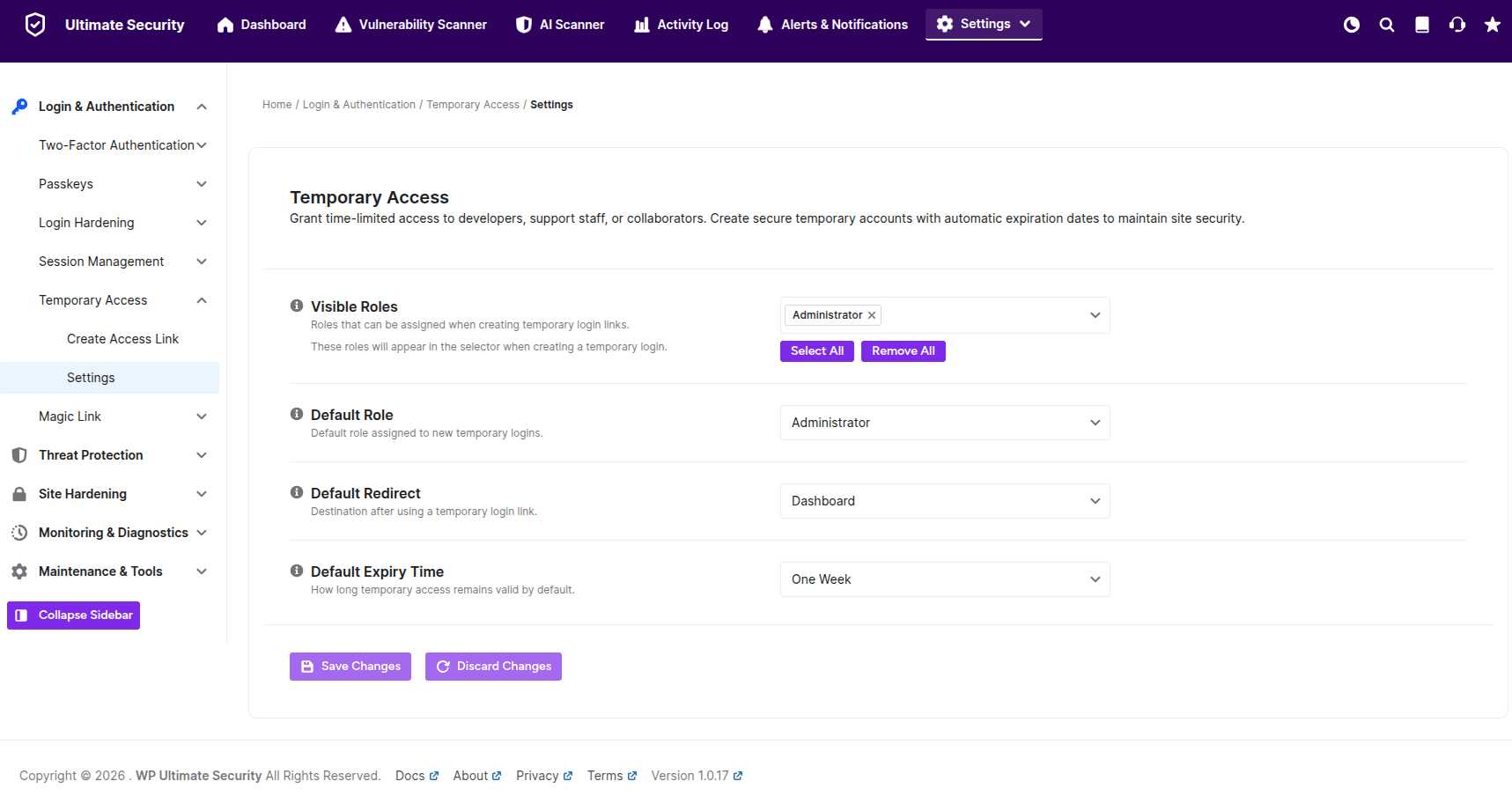Click Temporary Access breadcrumb

click(473, 105)
